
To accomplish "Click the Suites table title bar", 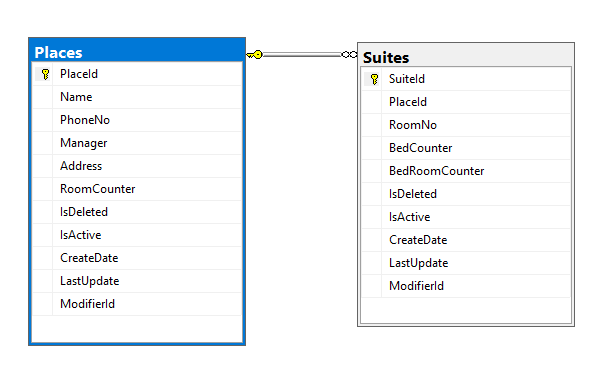I will [466, 56].
